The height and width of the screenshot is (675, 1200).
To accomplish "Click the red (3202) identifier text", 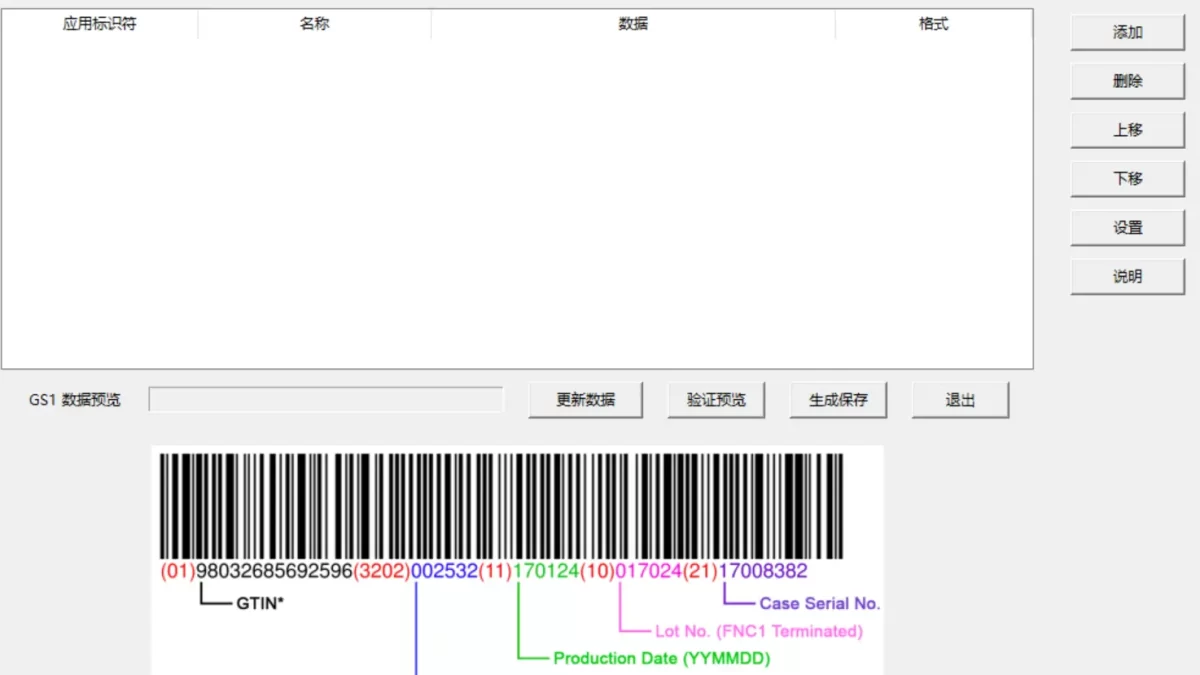I will [x=382, y=571].
